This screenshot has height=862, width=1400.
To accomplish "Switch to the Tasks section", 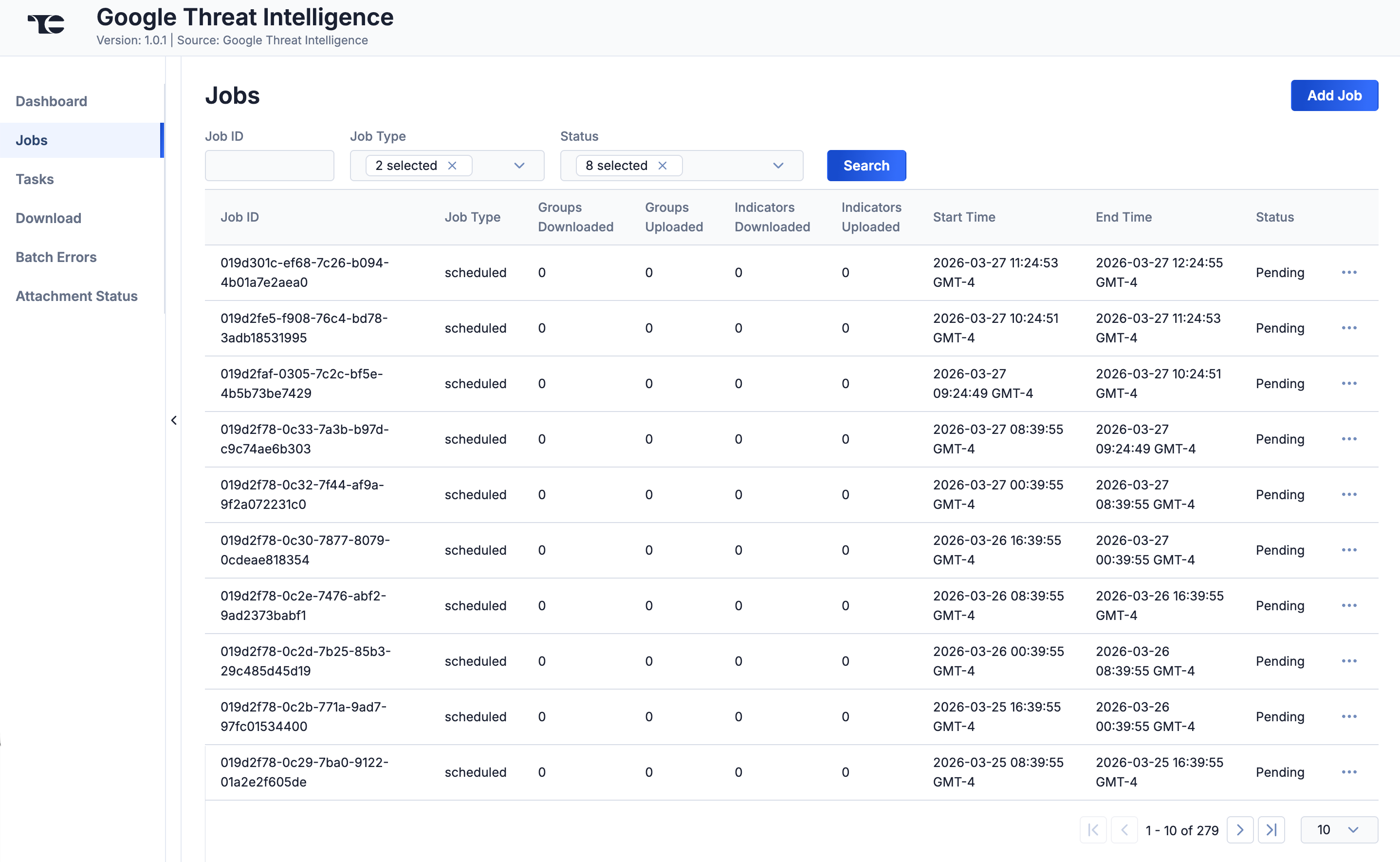I will click(35, 179).
